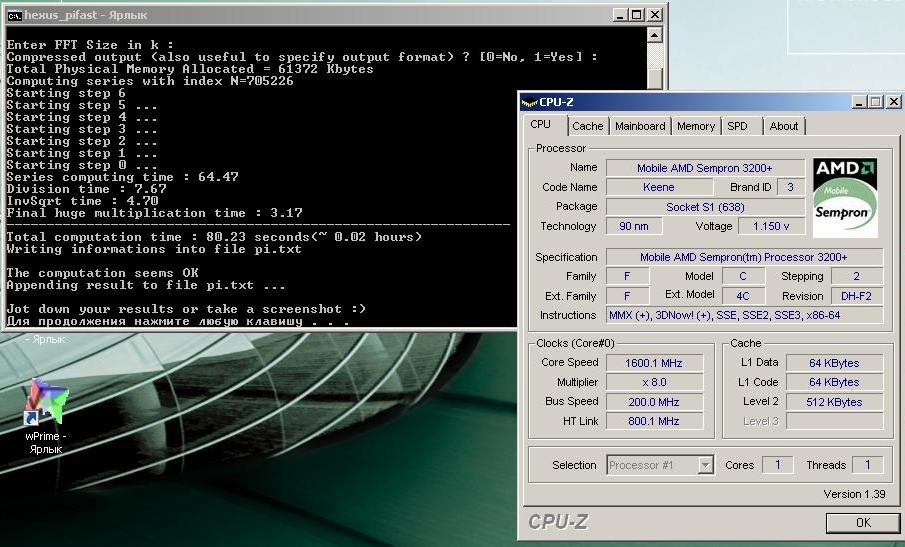Click the Voltage value '1.150 v'

point(771,226)
